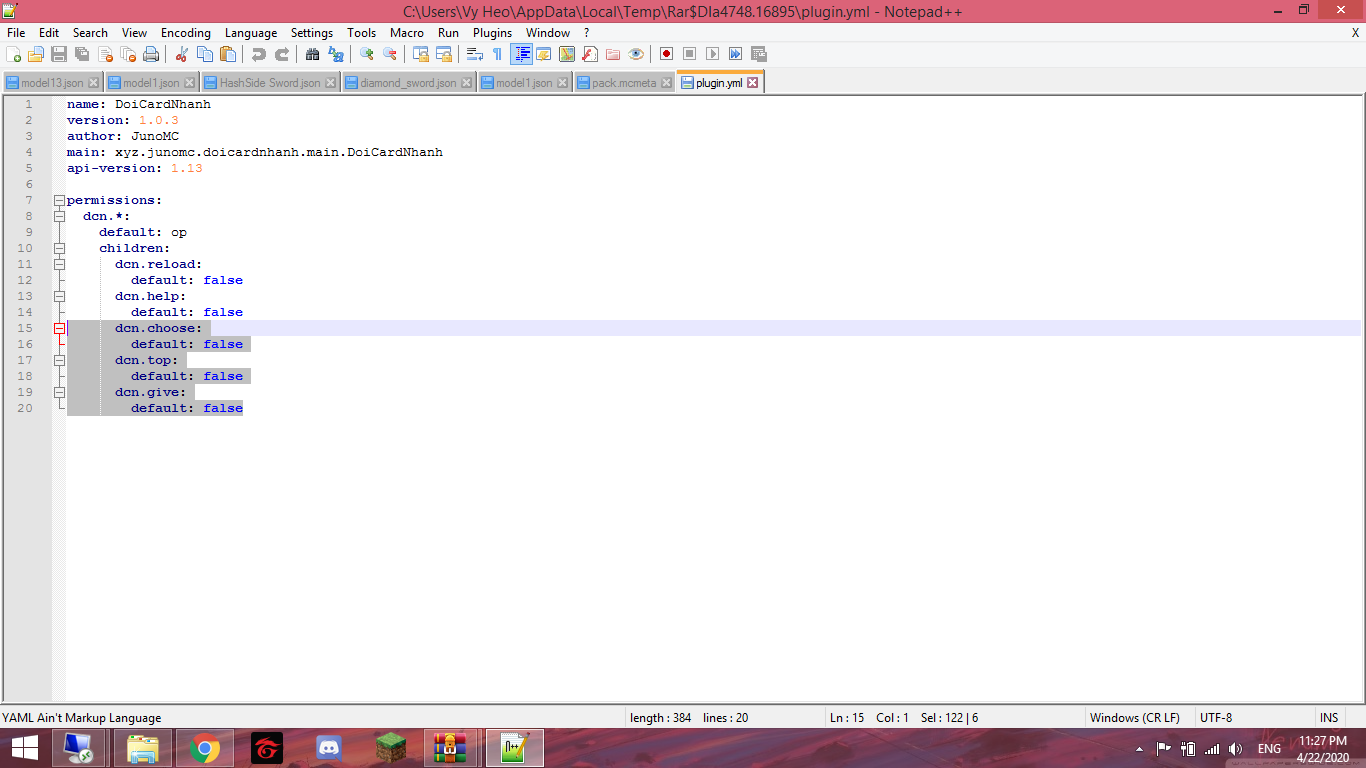Open Find with the binoculars icon
Viewport: 1366px width, 768px height.
click(x=313, y=54)
